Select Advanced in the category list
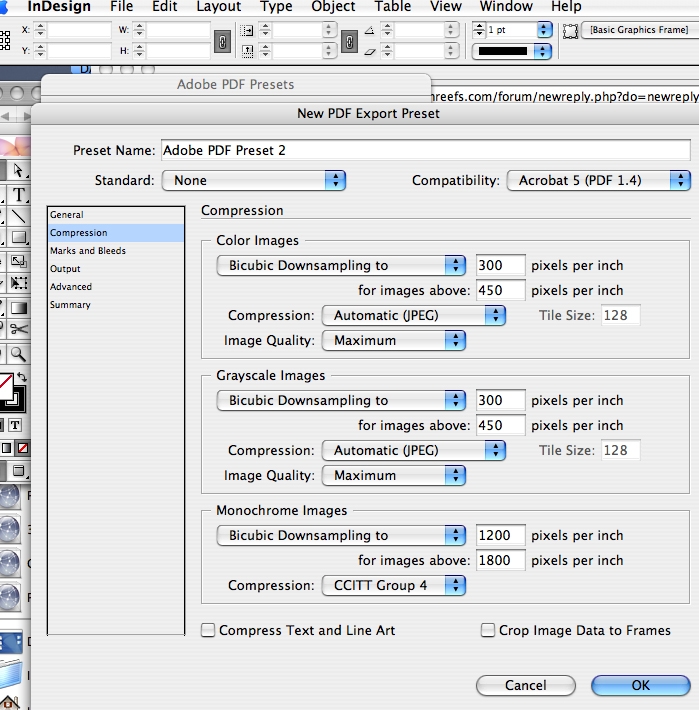 (x=116, y=287)
